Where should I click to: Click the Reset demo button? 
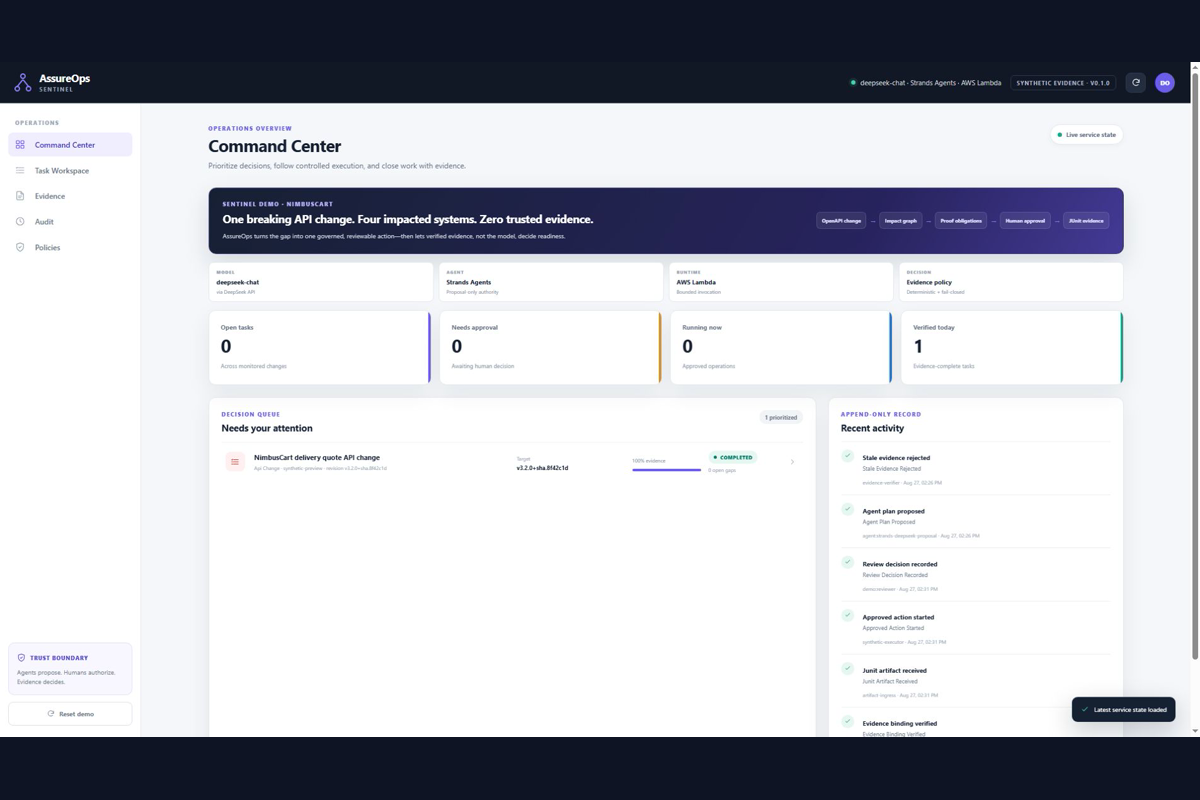coord(70,714)
